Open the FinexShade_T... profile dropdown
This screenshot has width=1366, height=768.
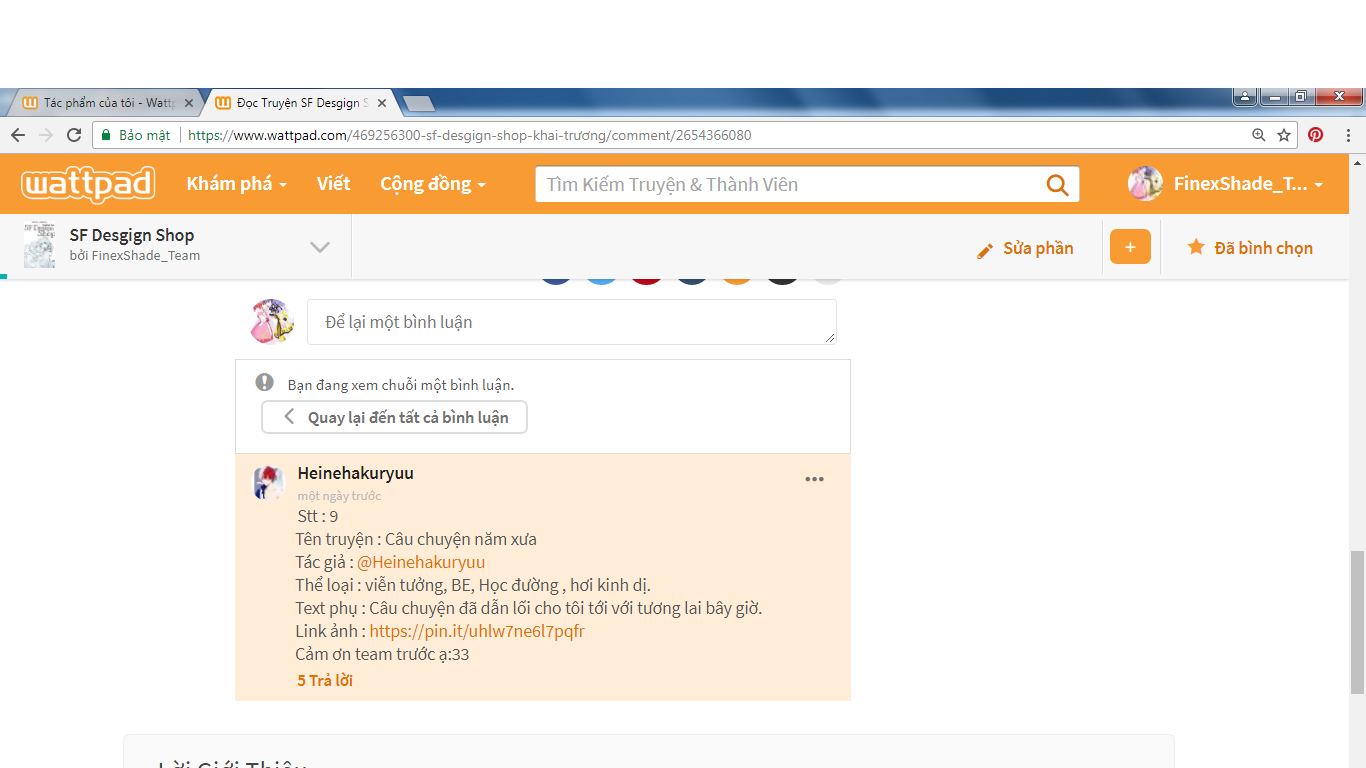click(x=1225, y=184)
